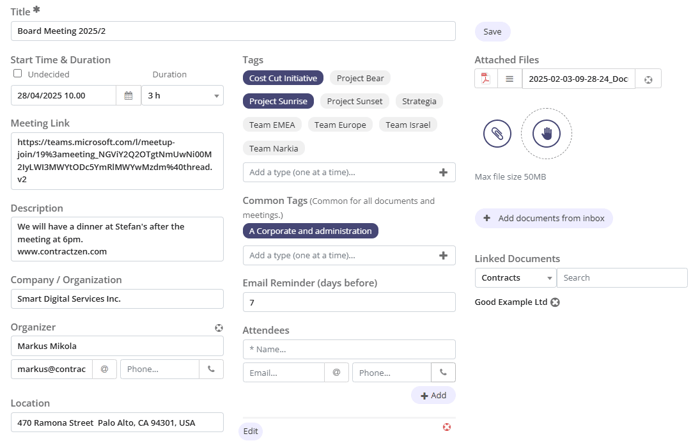Click the paperclip attach file icon
Image resolution: width=700 pixels, height=443 pixels.
click(x=497, y=133)
